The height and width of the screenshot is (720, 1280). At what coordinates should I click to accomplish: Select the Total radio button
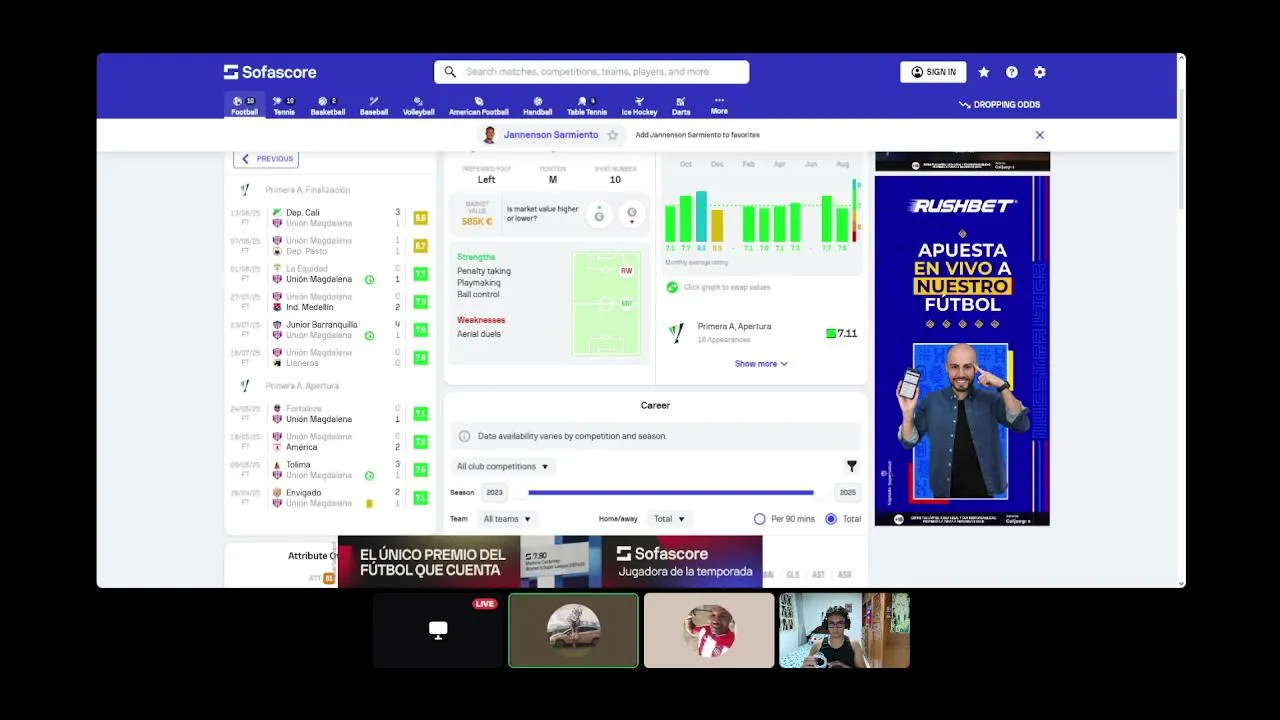point(831,519)
